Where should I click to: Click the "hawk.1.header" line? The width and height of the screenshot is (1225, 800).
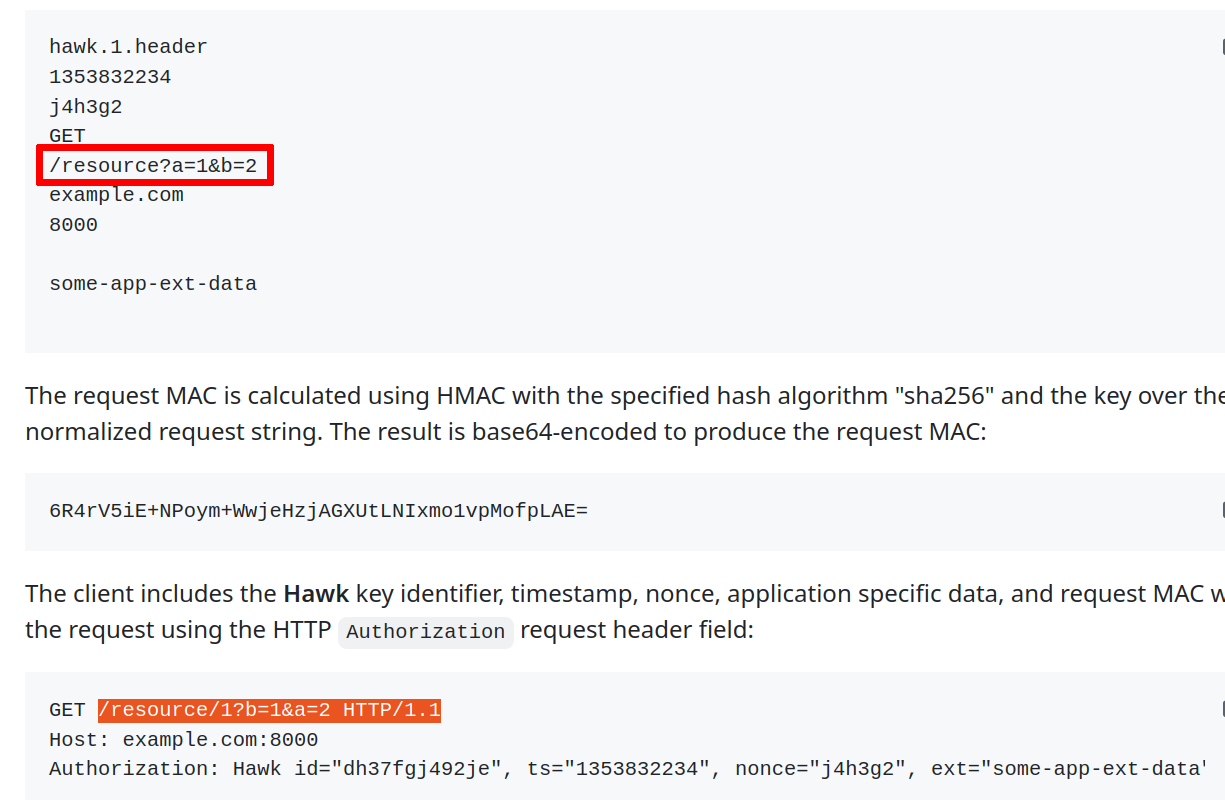[128, 47]
